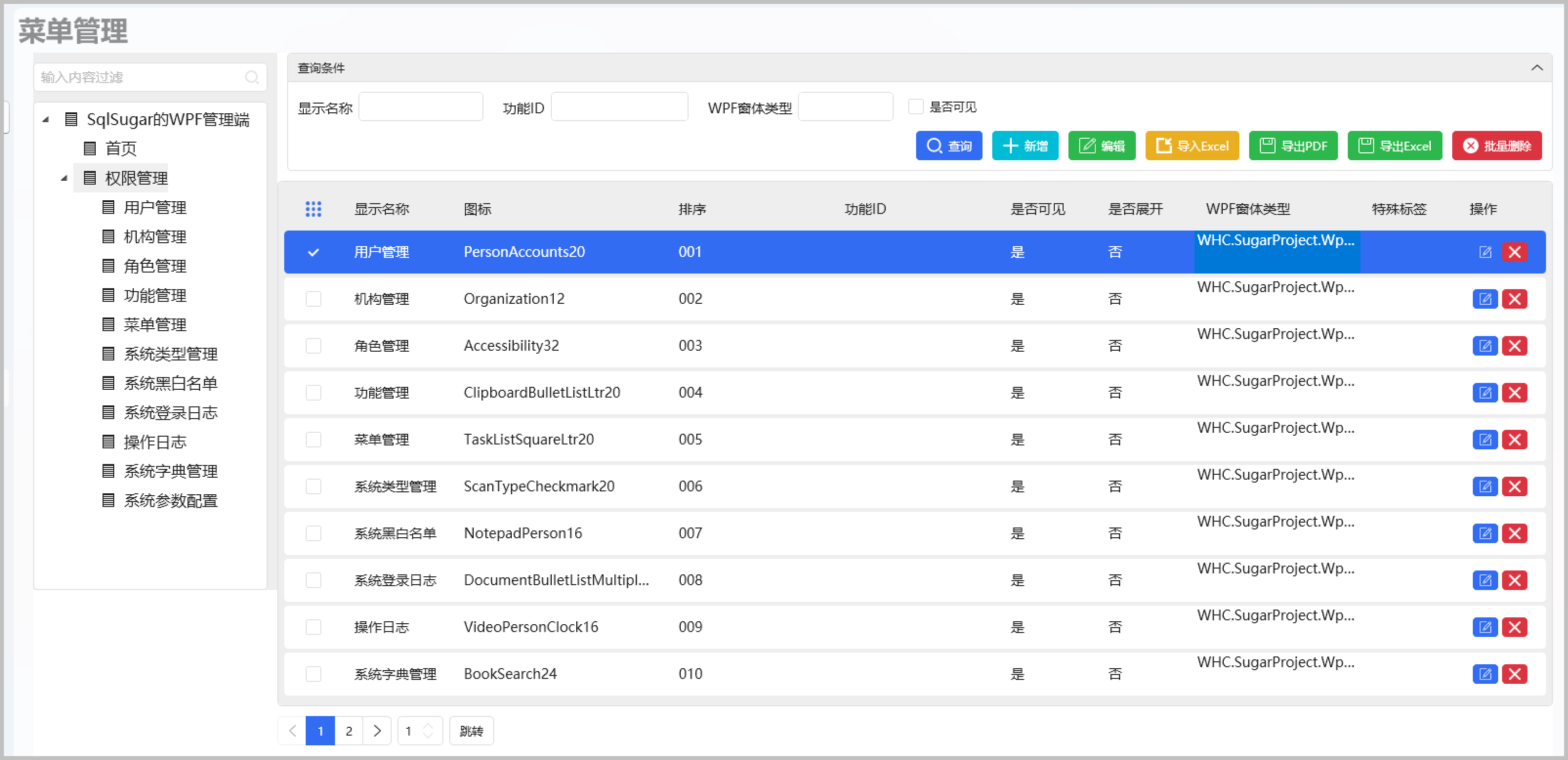This screenshot has height=760, width=1568.
Task: Uncheck the selected 用户管理 row checkbox
Action: pos(313,252)
